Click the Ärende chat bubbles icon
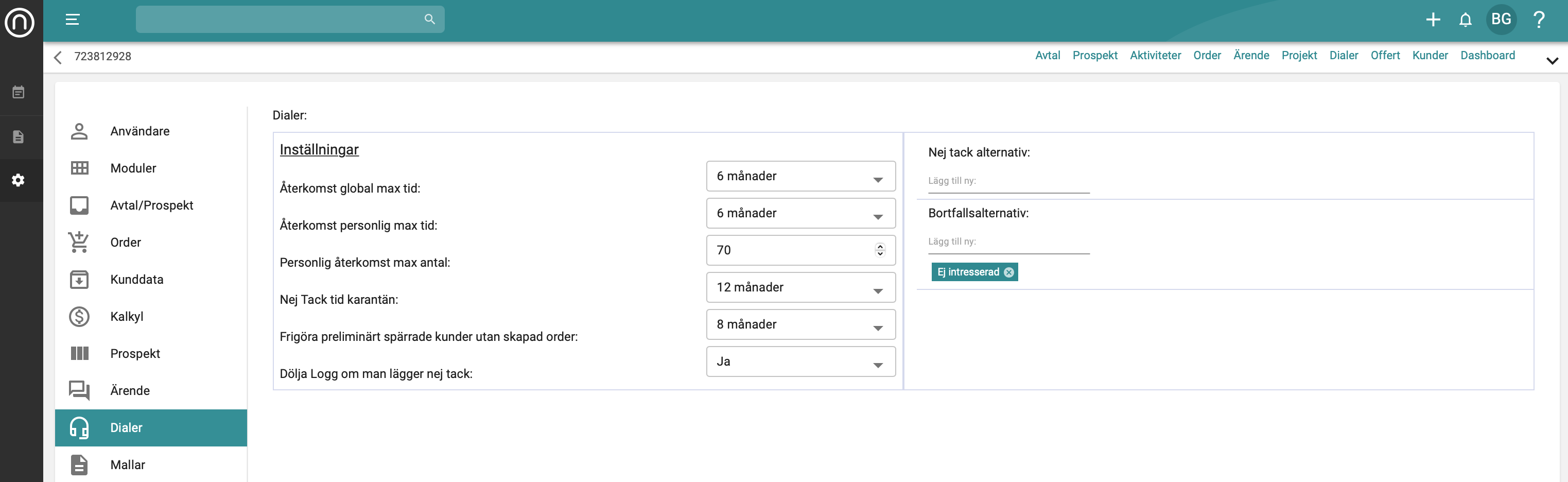This screenshot has height=482, width=1568. (79, 391)
